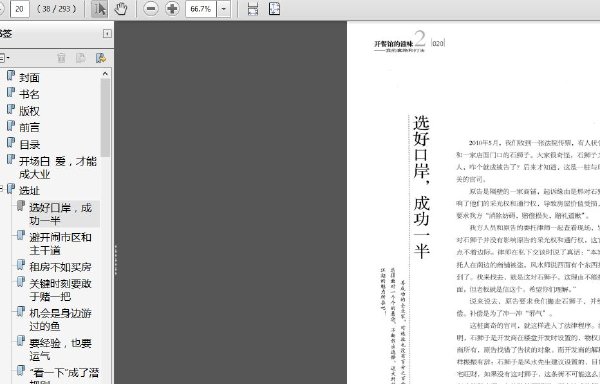
Task: Click the bookmarks scroll-up arrow
Action: pyautogui.click(x=105, y=74)
